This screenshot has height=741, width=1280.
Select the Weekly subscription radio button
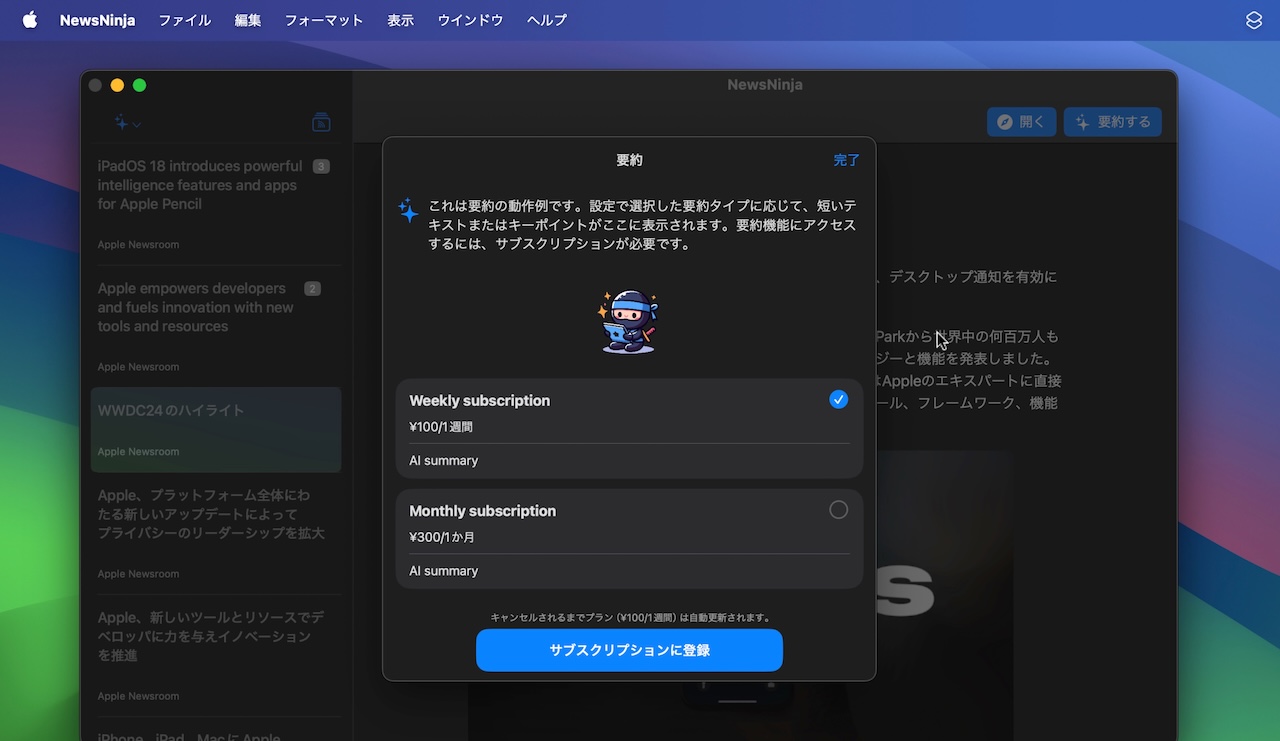tap(838, 400)
